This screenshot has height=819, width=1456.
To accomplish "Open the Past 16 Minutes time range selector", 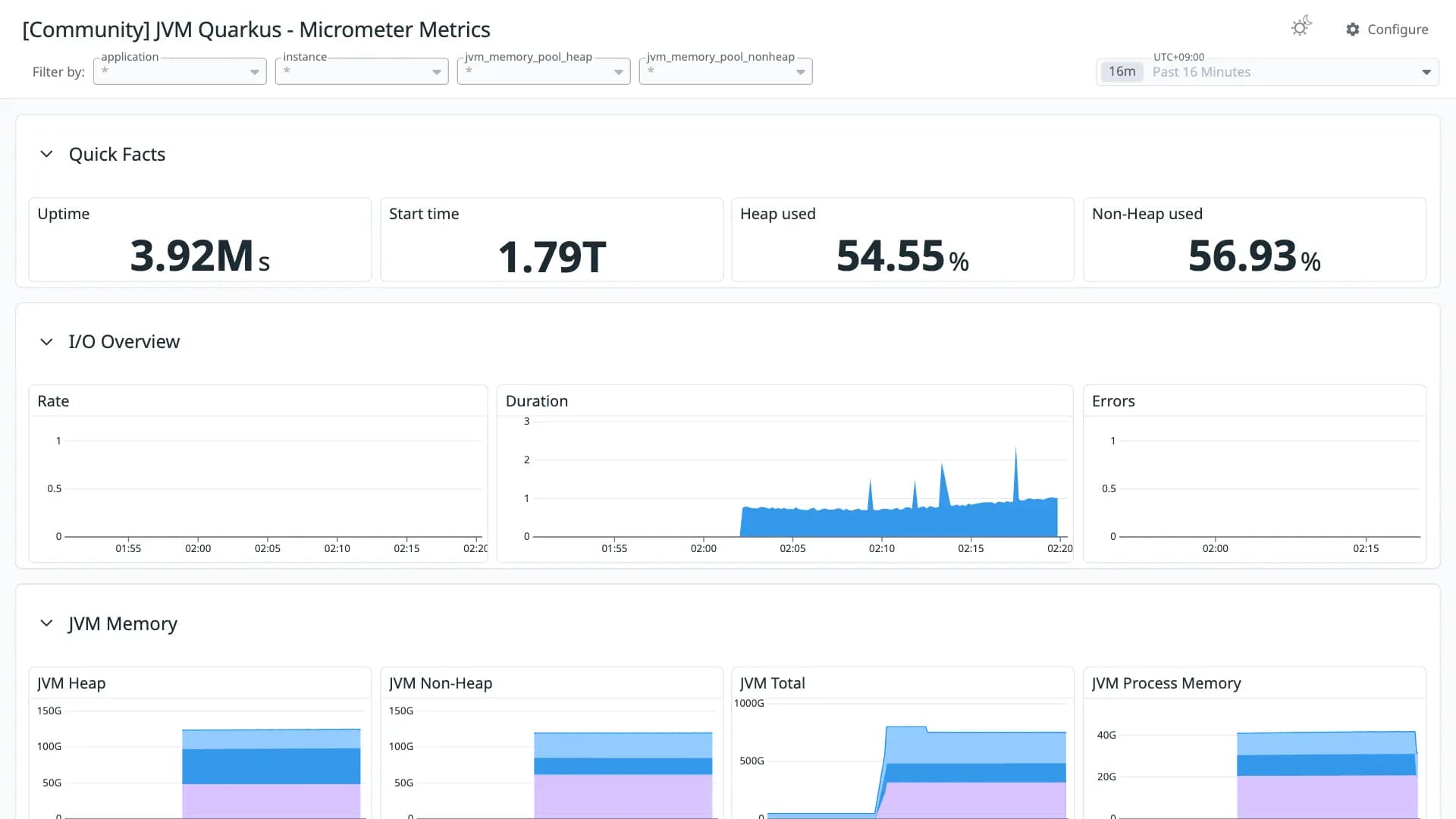I will [1267, 72].
